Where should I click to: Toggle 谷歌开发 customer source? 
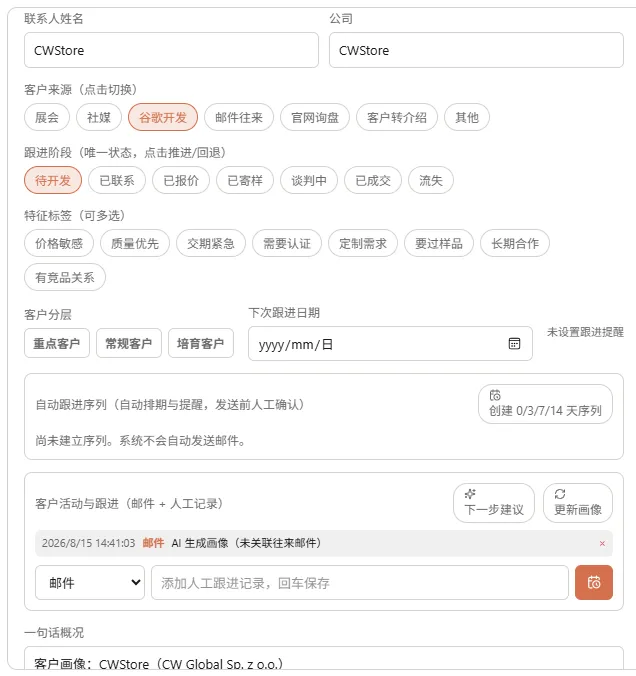pyautogui.click(x=163, y=117)
